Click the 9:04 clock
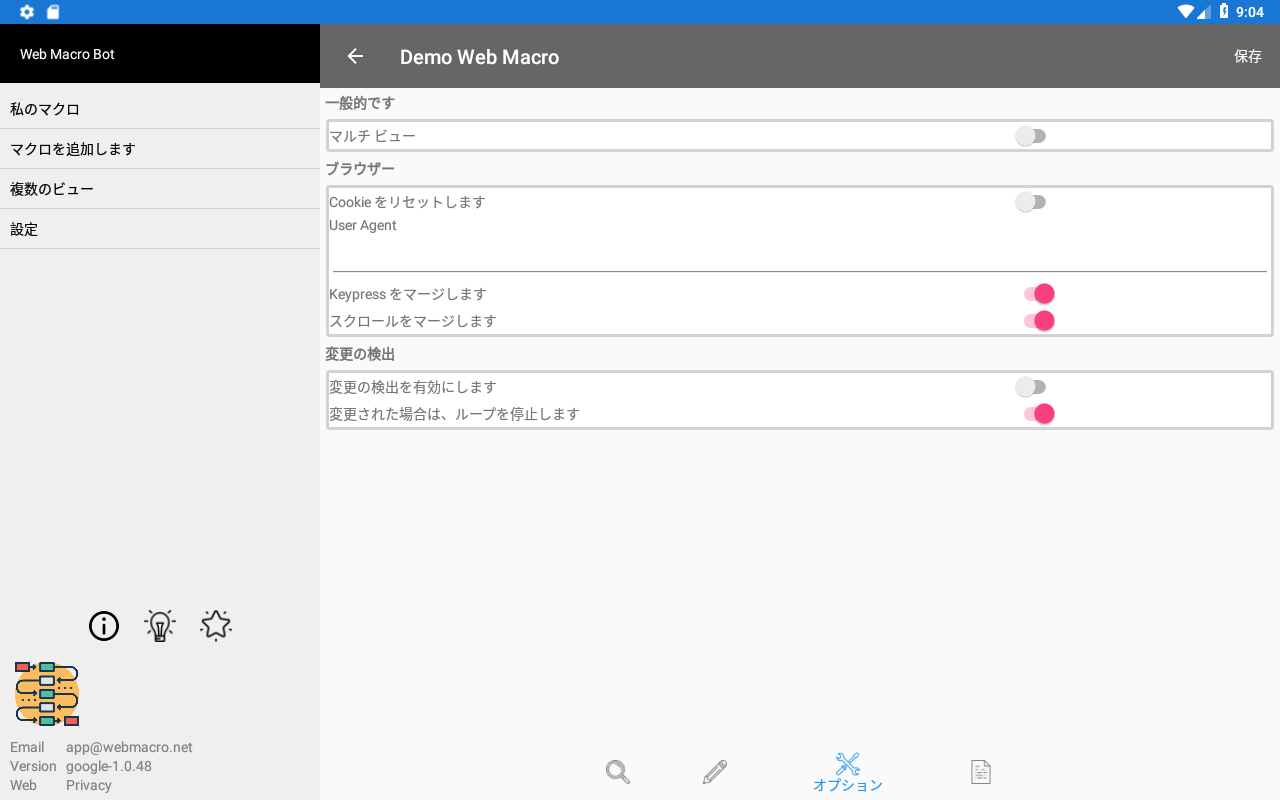1280x800 pixels. point(1250,12)
